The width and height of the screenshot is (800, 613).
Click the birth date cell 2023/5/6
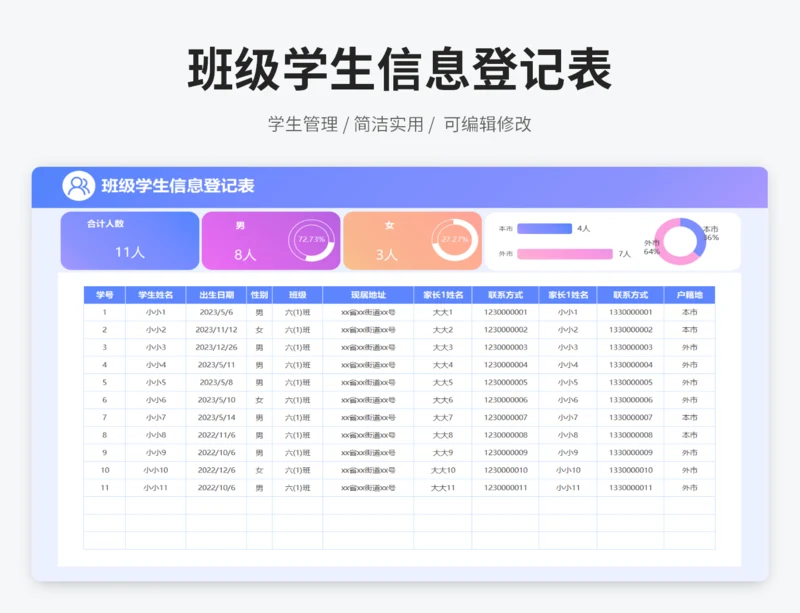click(x=216, y=312)
